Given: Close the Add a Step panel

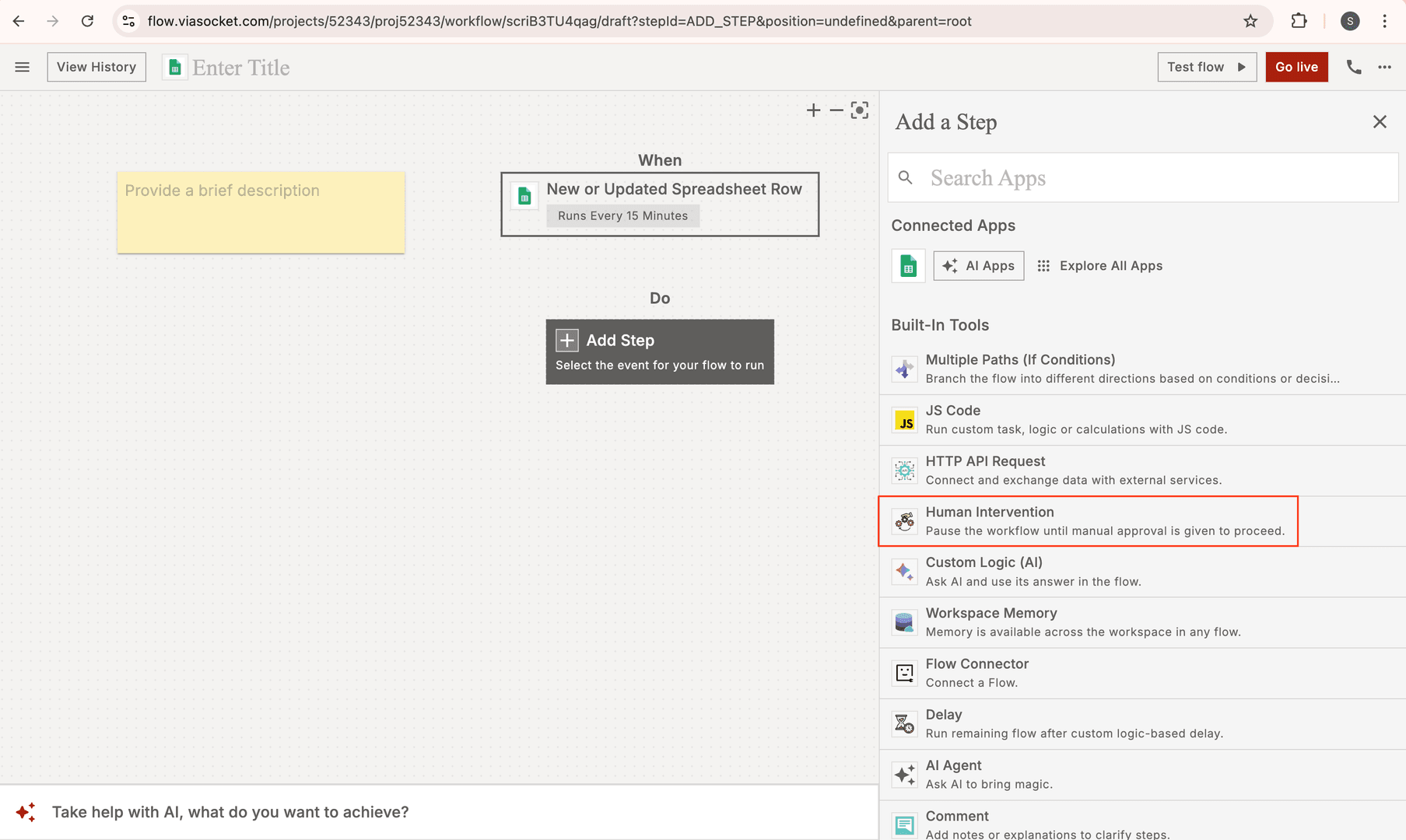Looking at the screenshot, I should pyautogui.click(x=1380, y=121).
